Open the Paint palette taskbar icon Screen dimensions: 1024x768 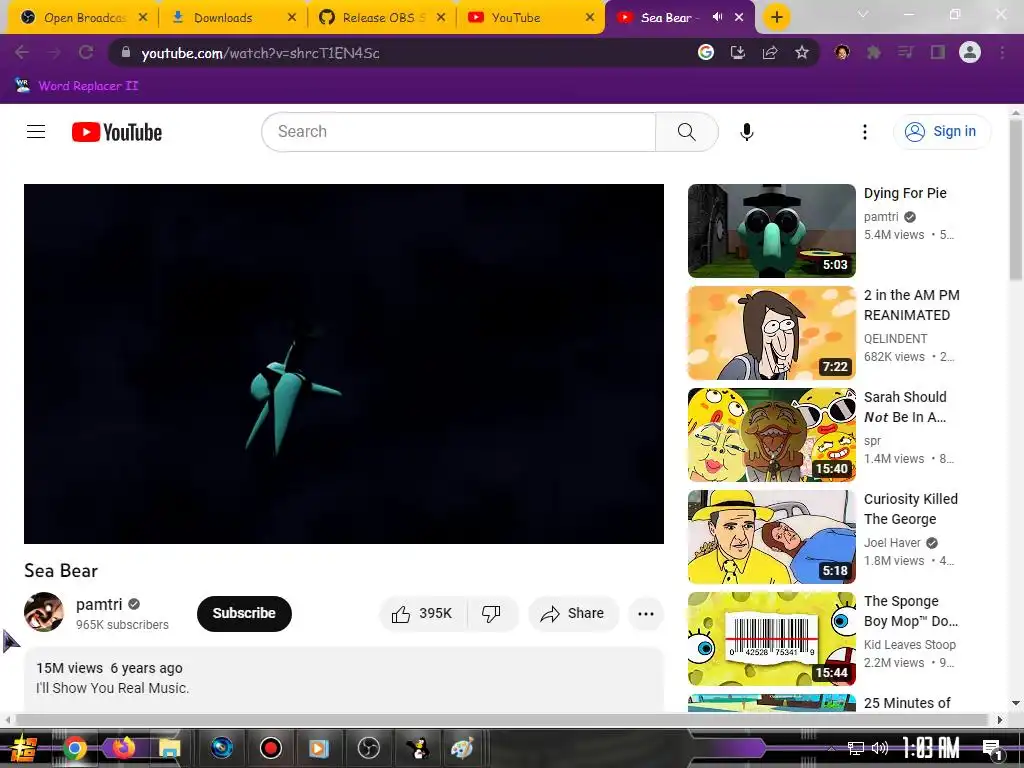pos(462,748)
